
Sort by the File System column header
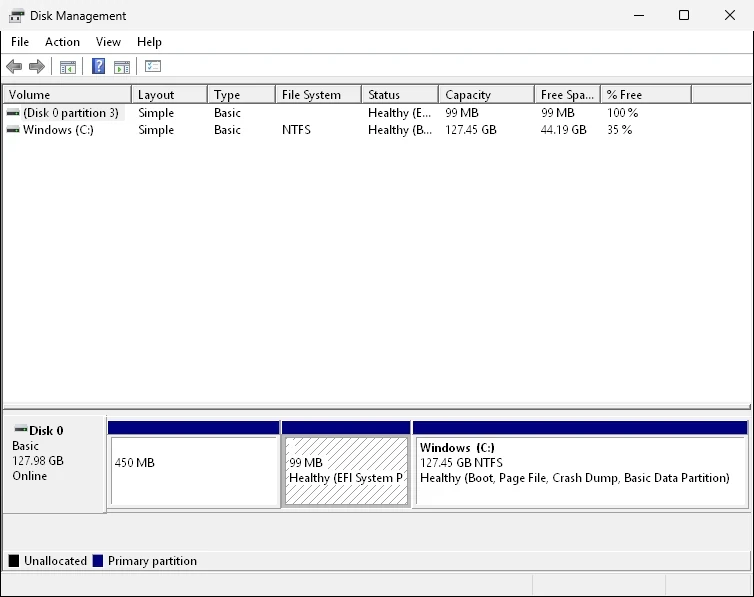(x=319, y=95)
